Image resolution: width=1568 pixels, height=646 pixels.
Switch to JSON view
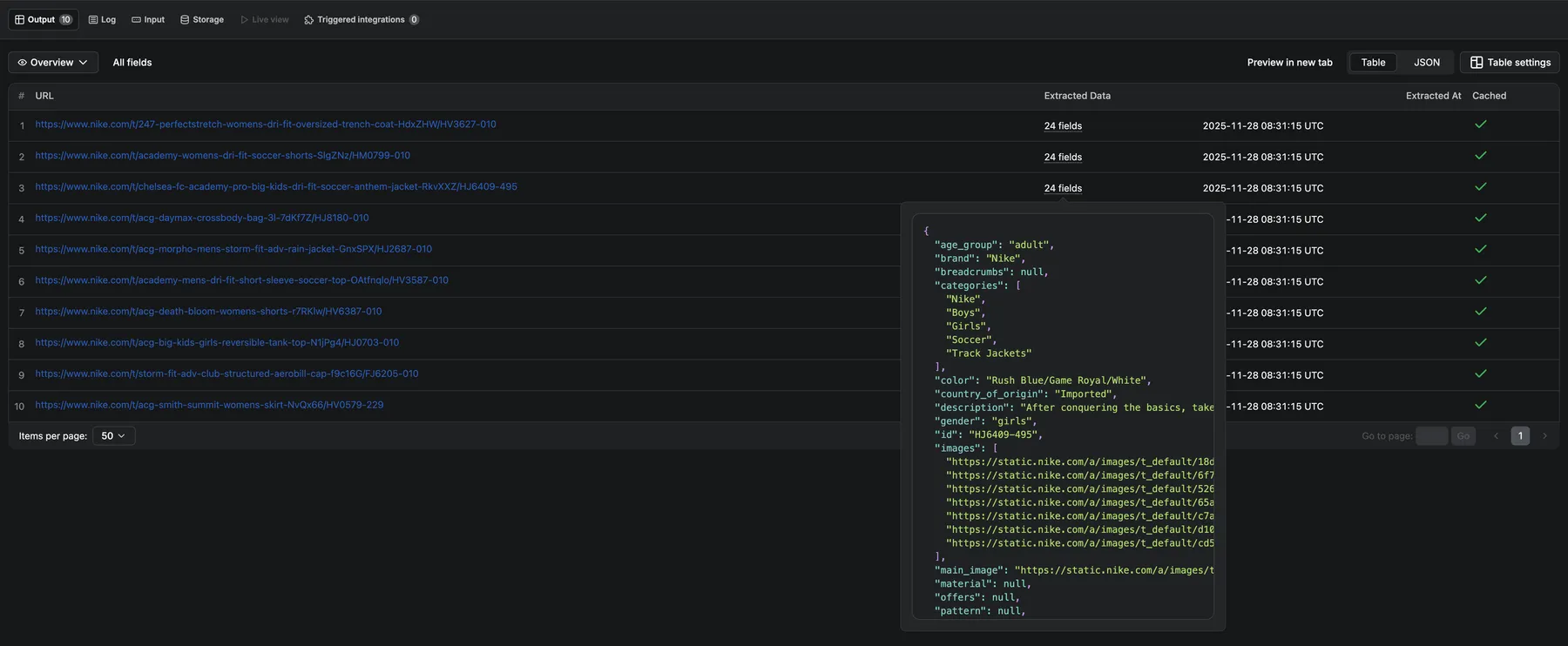pyautogui.click(x=1427, y=63)
